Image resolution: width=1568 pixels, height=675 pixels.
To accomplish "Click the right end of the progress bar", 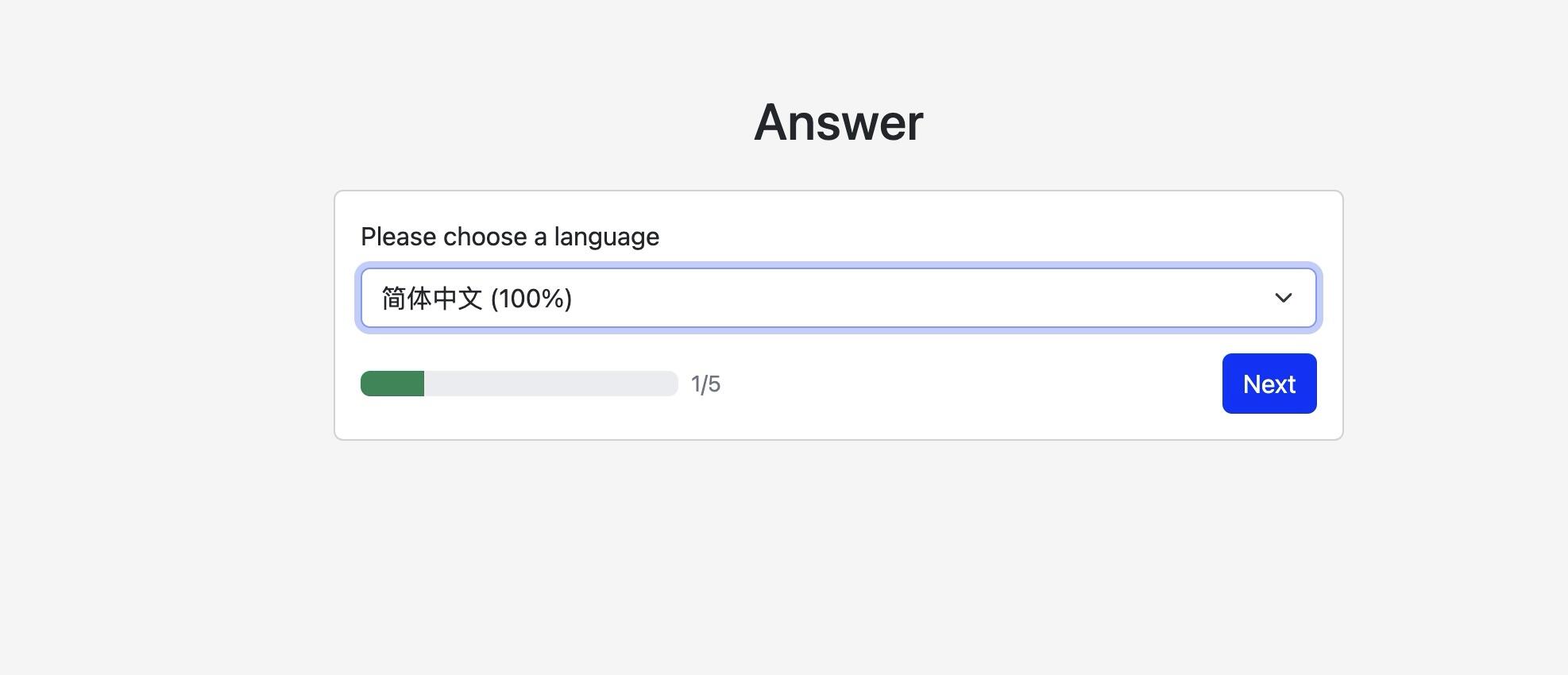I will 670,384.
